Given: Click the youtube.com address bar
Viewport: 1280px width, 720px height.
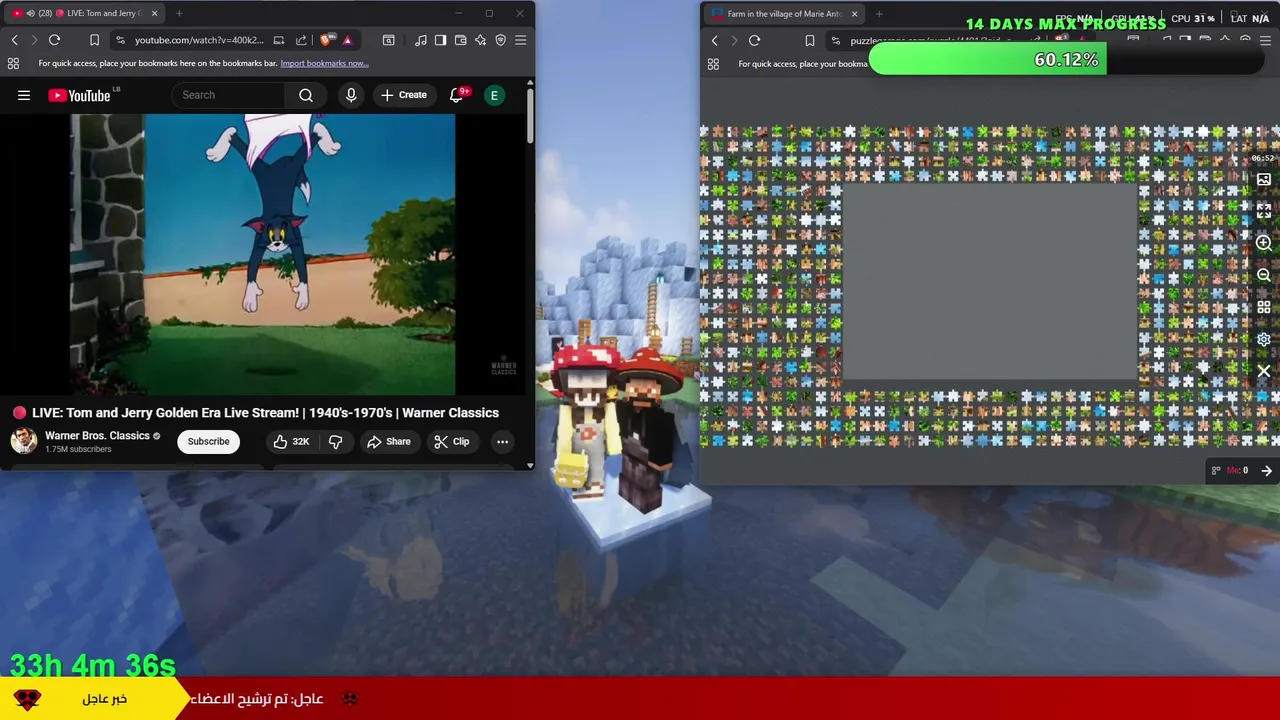Looking at the screenshot, I should pos(199,40).
